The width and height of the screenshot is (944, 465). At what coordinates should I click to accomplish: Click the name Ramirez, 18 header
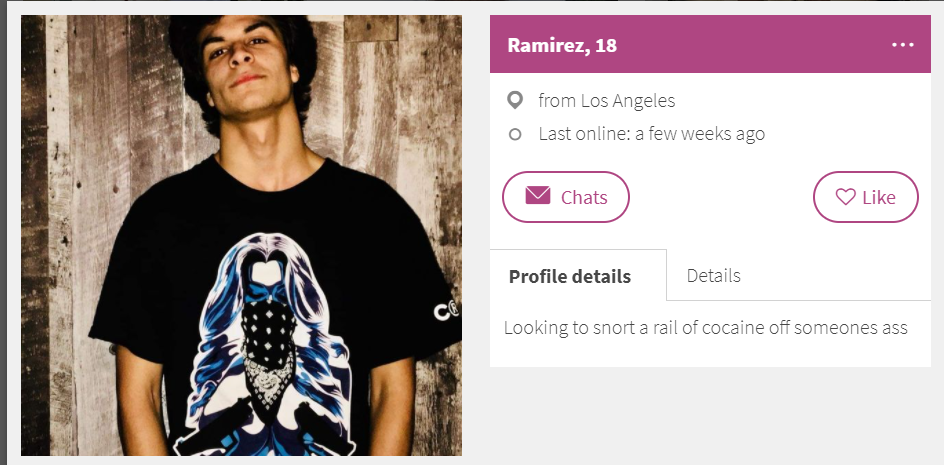[562, 45]
